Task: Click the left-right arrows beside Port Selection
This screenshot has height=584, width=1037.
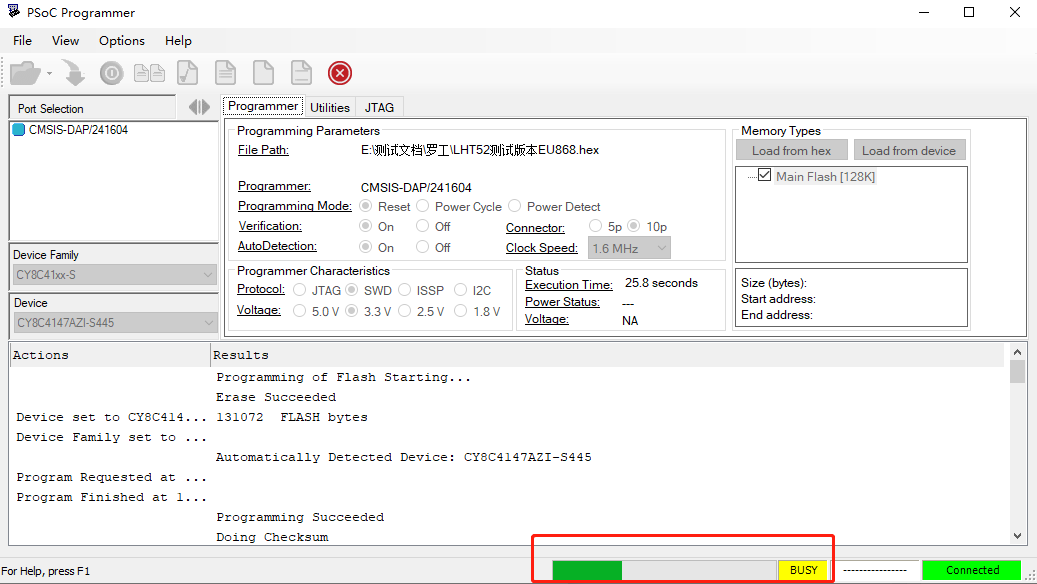Action: click(x=199, y=107)
